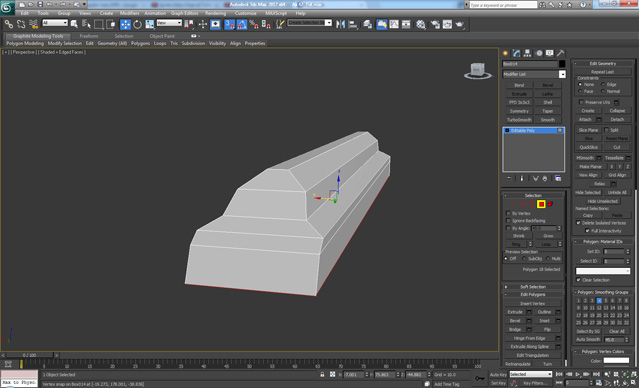Click the Extrude button in Edit Polygons
This screenshot has width=639, height=388.
point(515,312)
